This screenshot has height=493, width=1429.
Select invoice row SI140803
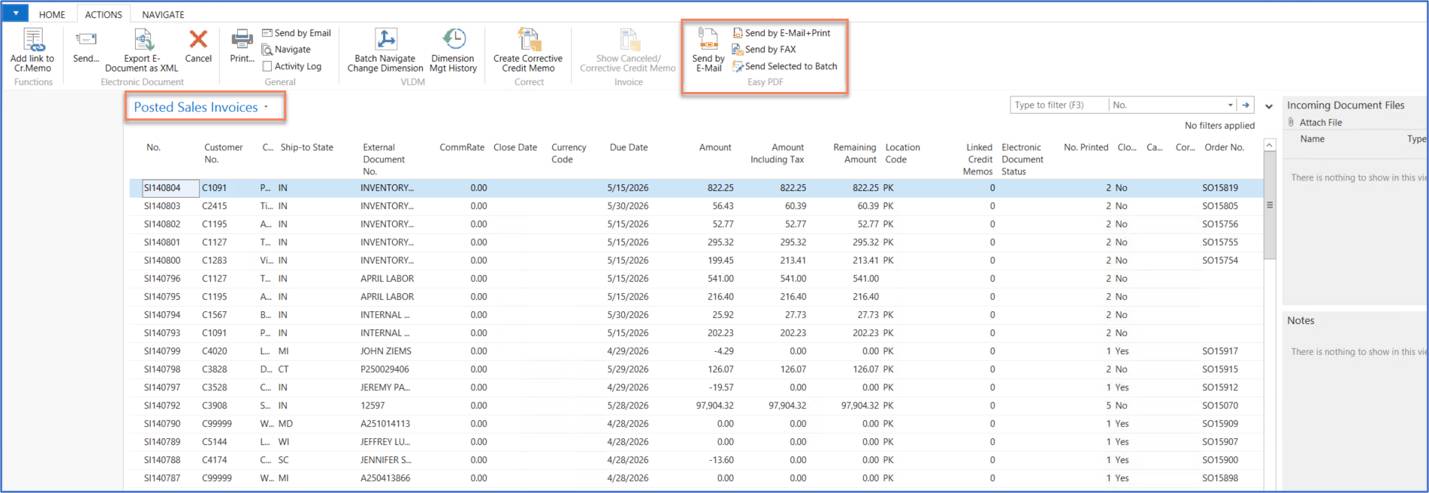point(698,206)
